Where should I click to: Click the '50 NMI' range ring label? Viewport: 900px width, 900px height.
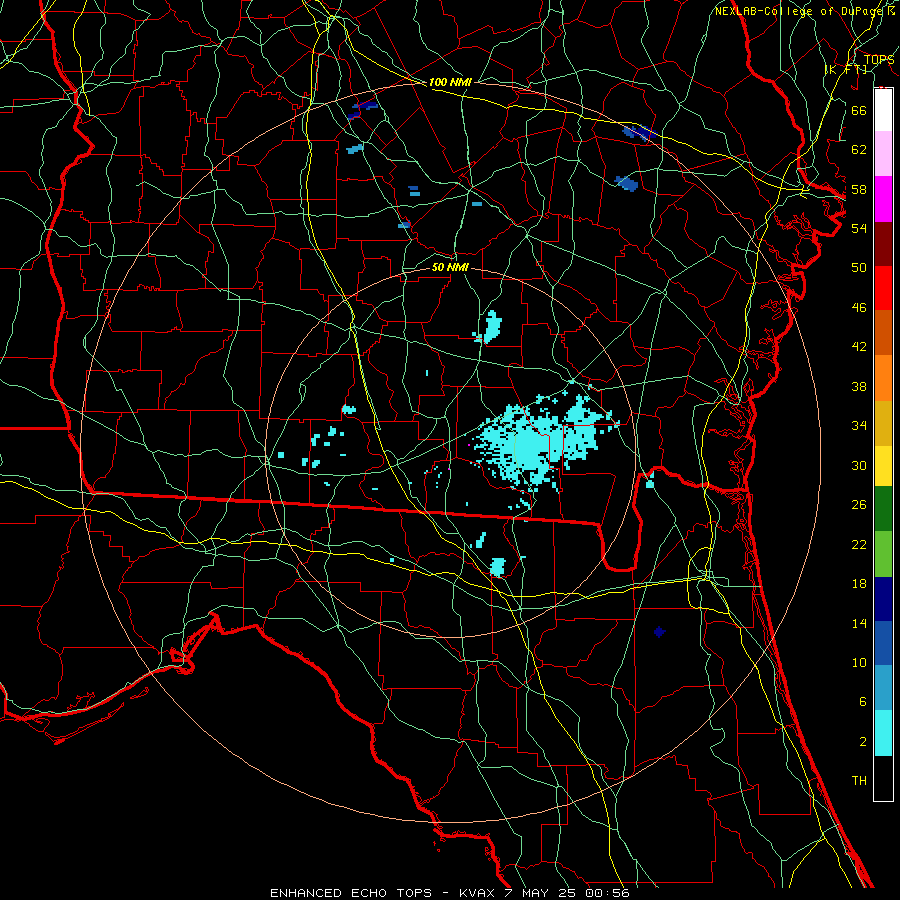tap(450, 267)
